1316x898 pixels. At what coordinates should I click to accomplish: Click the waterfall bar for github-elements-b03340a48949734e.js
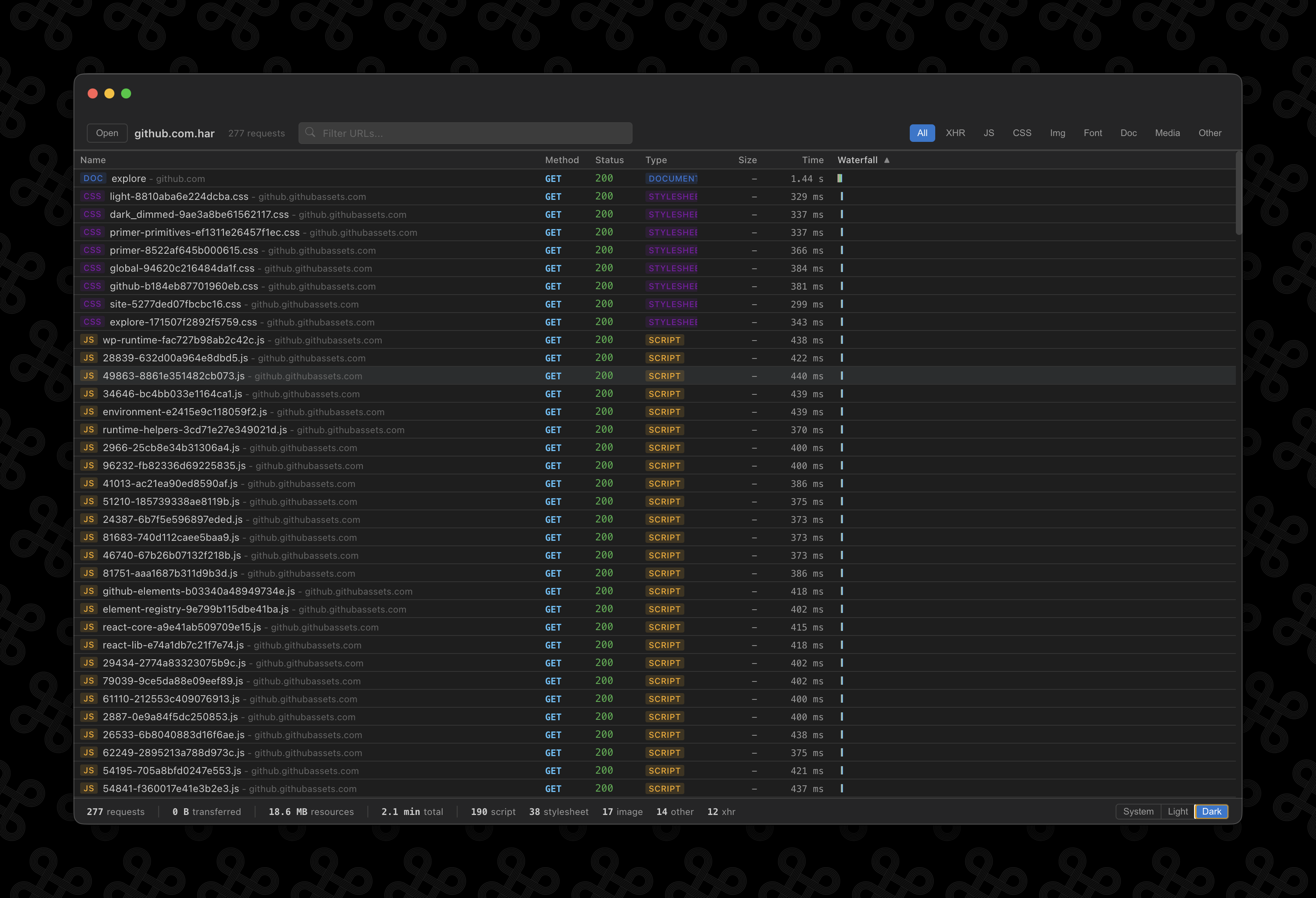[x=842, y=591]
